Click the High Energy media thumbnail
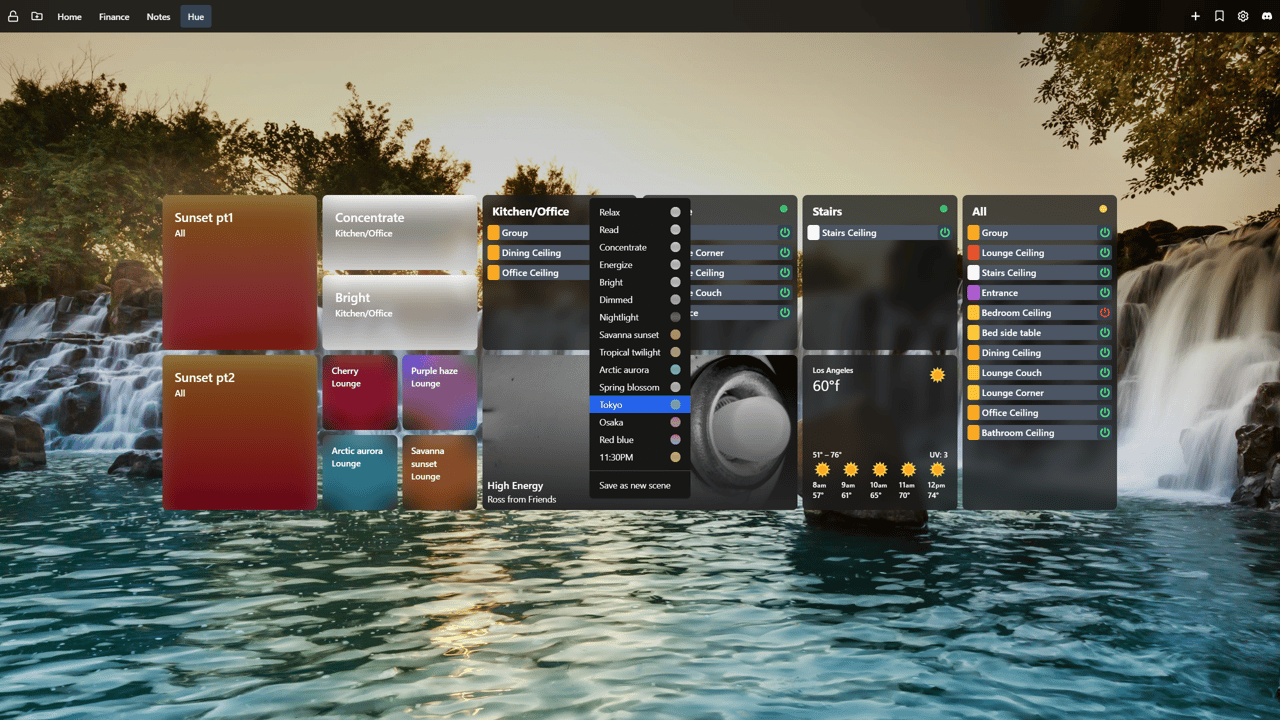The height and width of the screenshot is (720, 1280). [x=535, y=430]
